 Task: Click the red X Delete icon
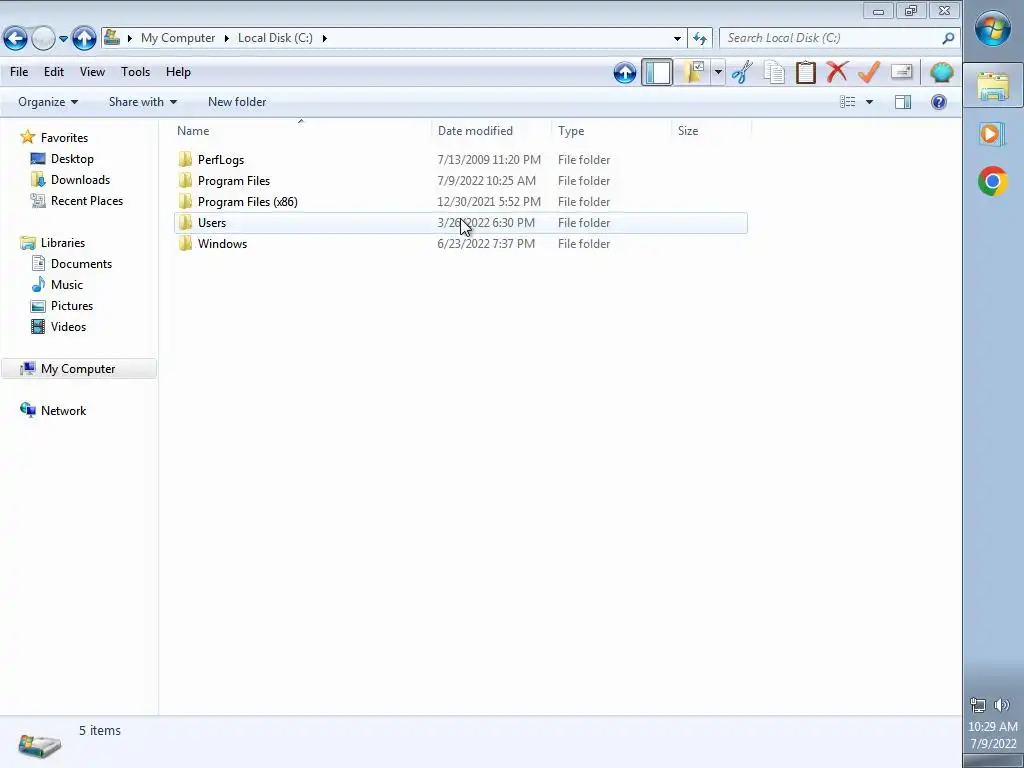click(x=837, y=72)
